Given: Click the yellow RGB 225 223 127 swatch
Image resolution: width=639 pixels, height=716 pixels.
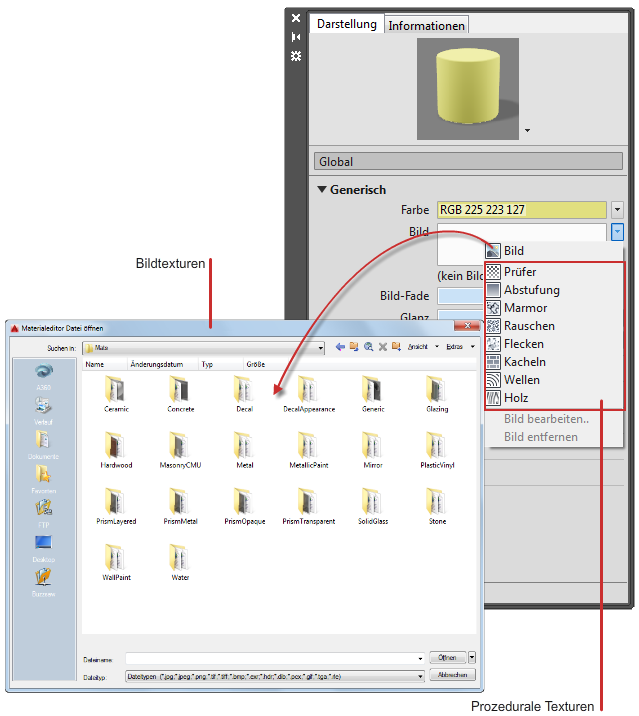Looking at the screenshot, I should pyautogui.click(x=522, y=210).
